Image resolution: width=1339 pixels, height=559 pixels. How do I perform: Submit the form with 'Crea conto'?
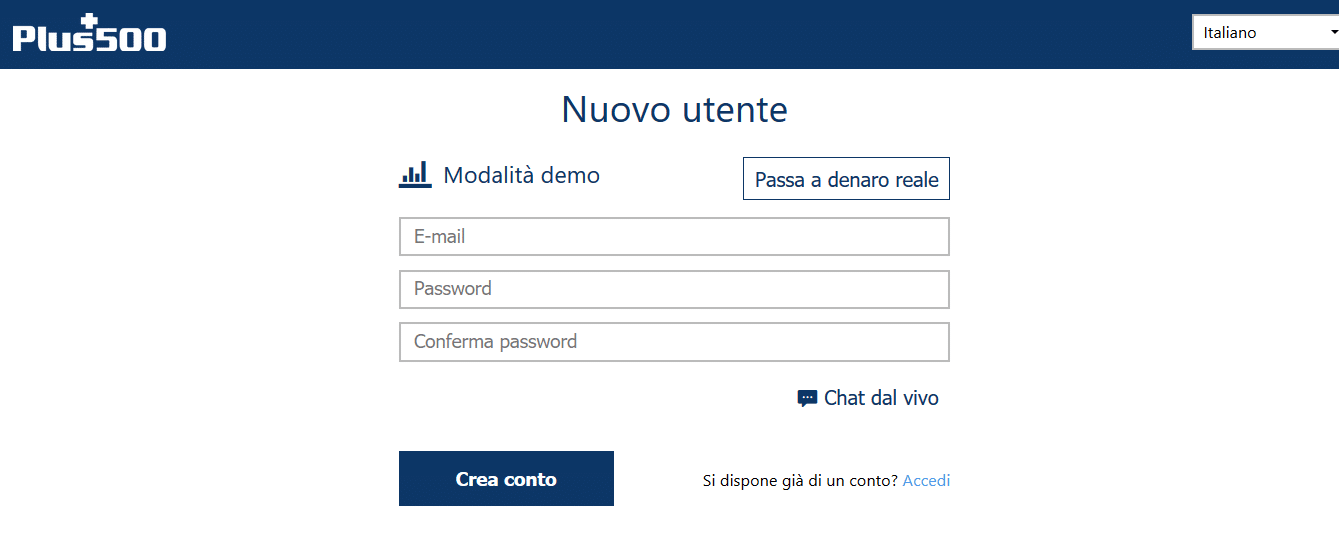506,479
